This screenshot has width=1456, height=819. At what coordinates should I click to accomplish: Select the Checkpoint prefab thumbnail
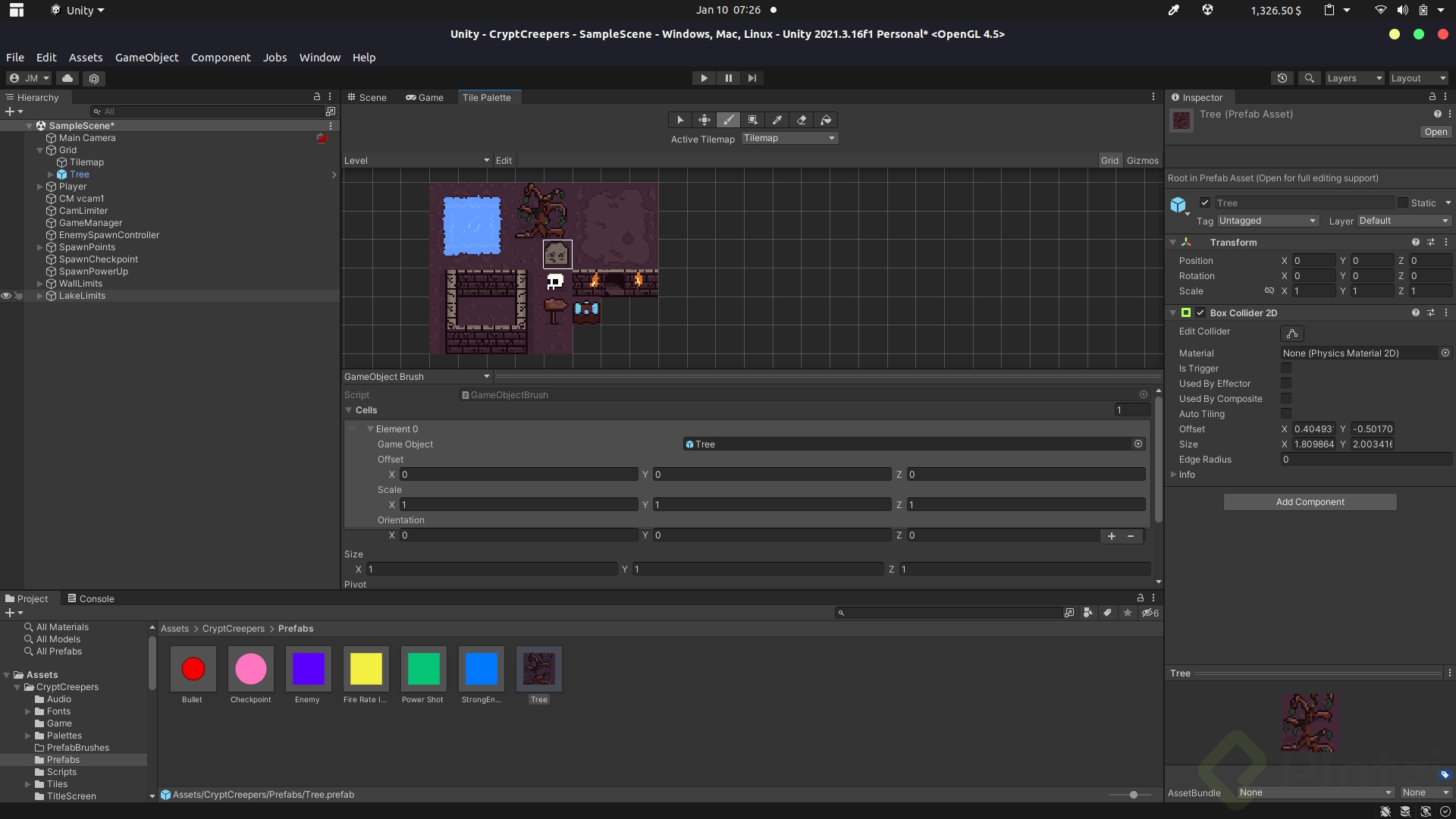(x=250, y=669)
